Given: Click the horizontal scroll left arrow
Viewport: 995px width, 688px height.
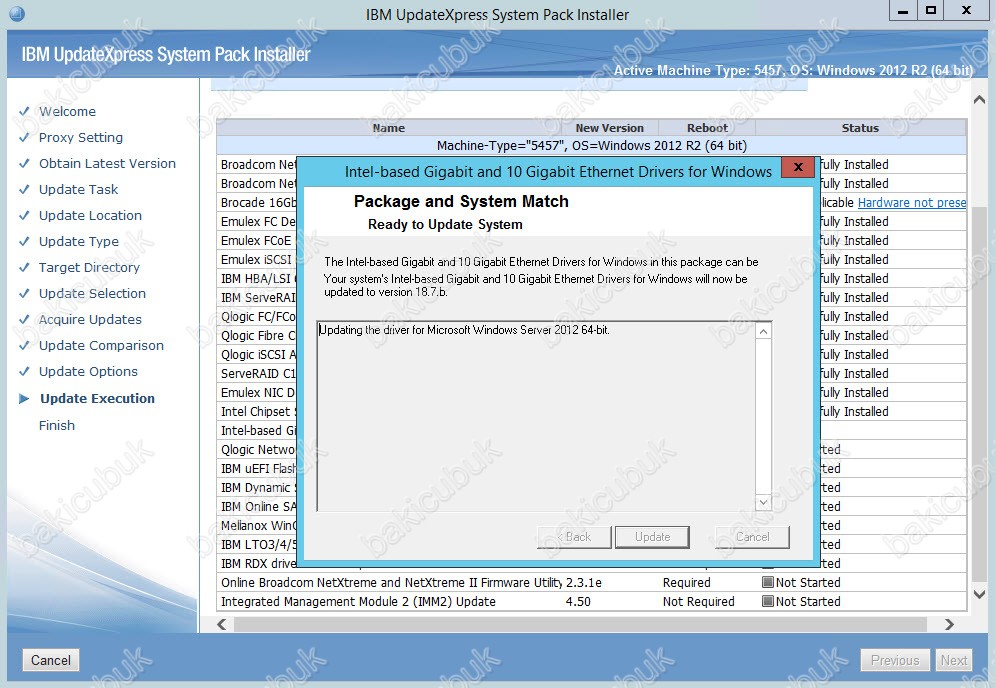Looking at the screenshot, I should (x=222, y=624).
